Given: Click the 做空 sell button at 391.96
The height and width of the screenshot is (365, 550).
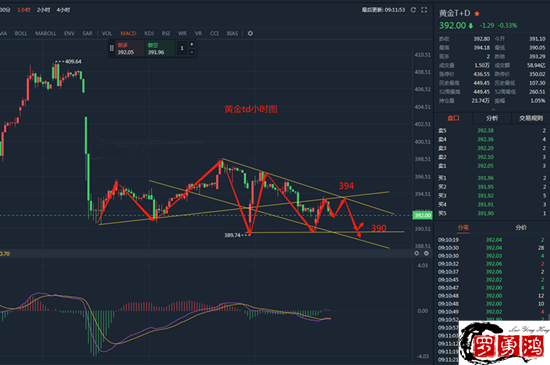Looking at the screenshot, I should (160, 48).
